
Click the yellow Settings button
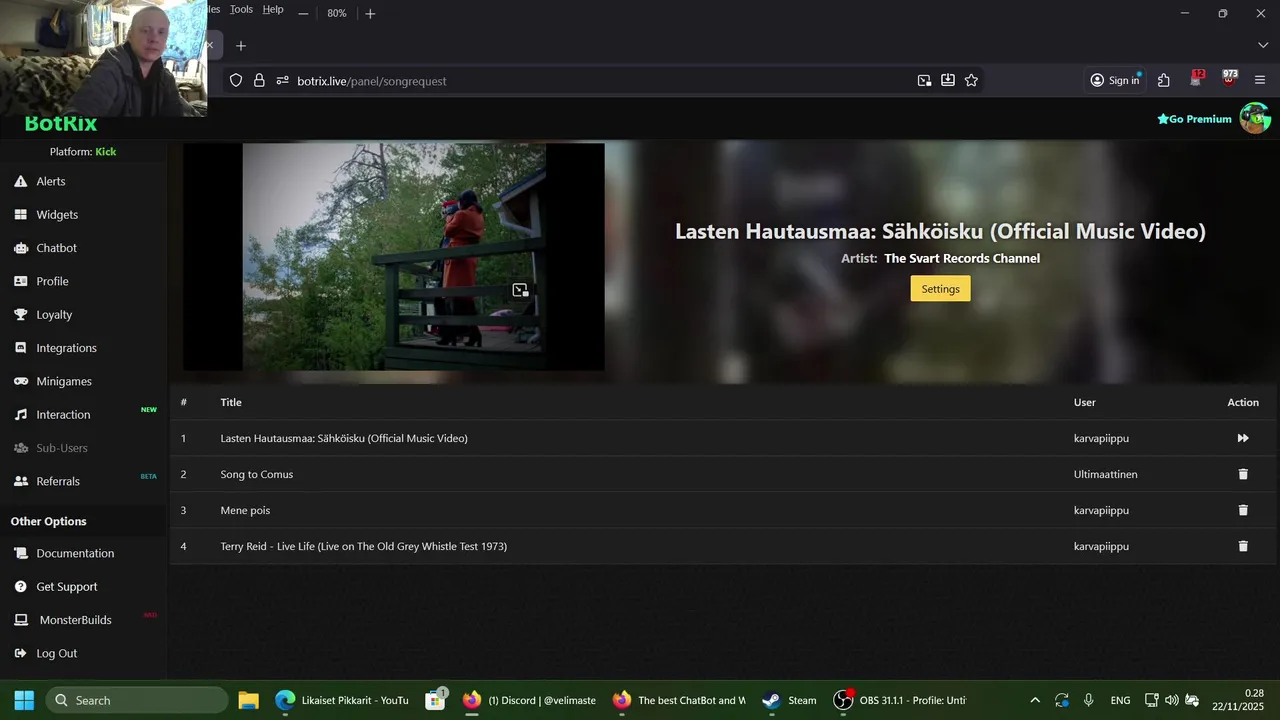click(x=940, y=289)
